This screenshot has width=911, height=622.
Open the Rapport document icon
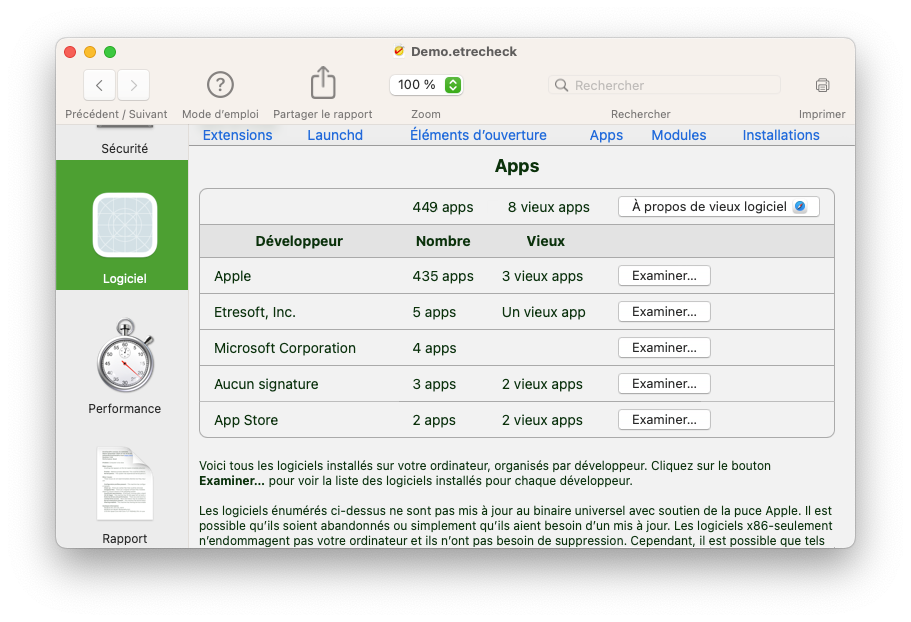point(125,483)
